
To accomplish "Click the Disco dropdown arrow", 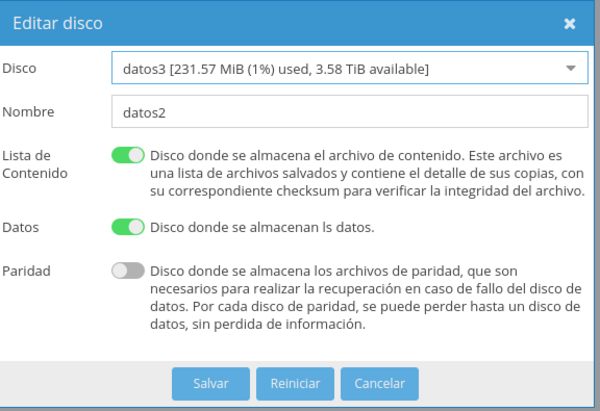I will click(570, 69).
